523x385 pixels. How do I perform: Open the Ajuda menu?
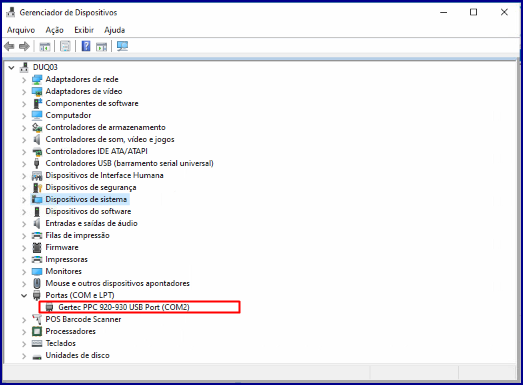[x=114, y=30]
